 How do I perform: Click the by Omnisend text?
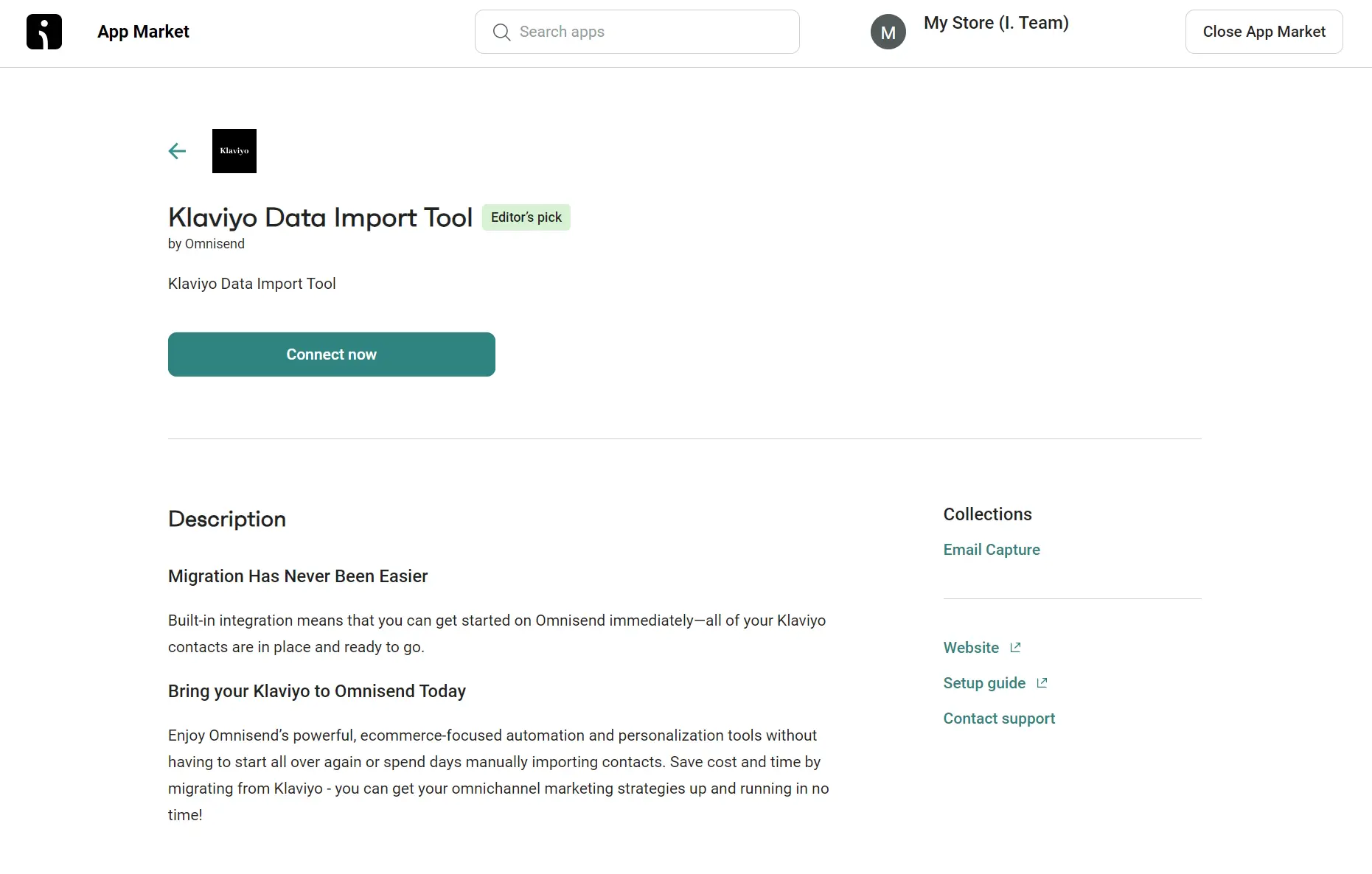click(206, 244)
